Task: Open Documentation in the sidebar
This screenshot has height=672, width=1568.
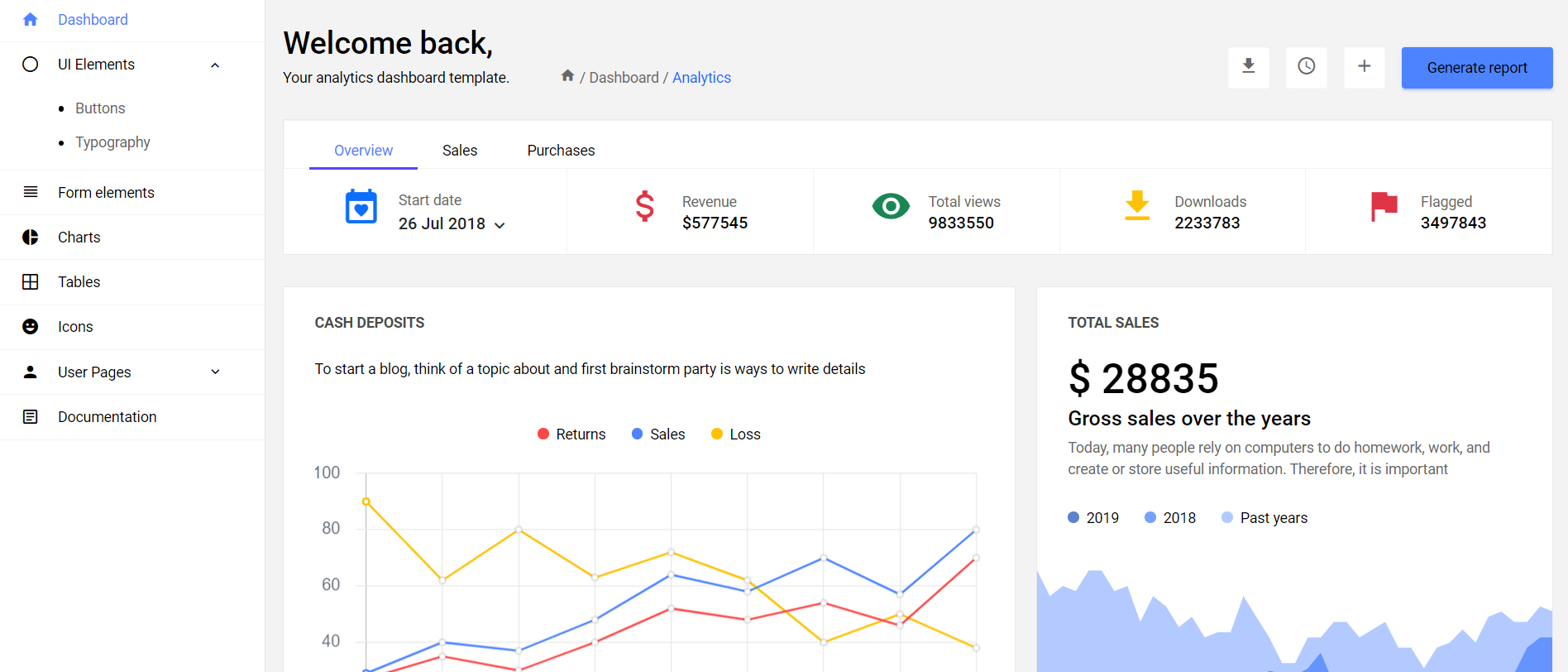Action: [x=107, y=417]
